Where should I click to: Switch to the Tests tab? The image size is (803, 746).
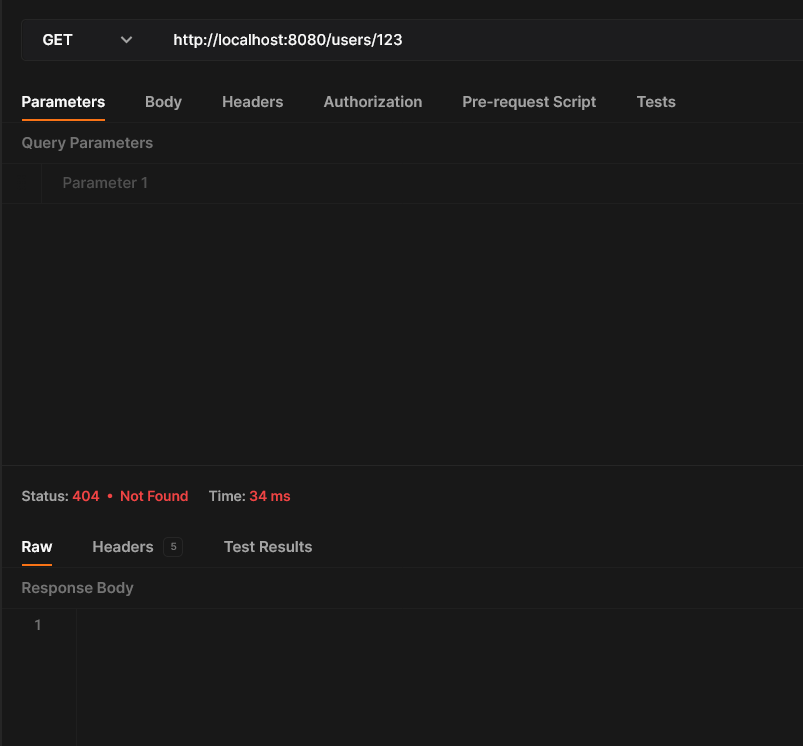point(656,102)
